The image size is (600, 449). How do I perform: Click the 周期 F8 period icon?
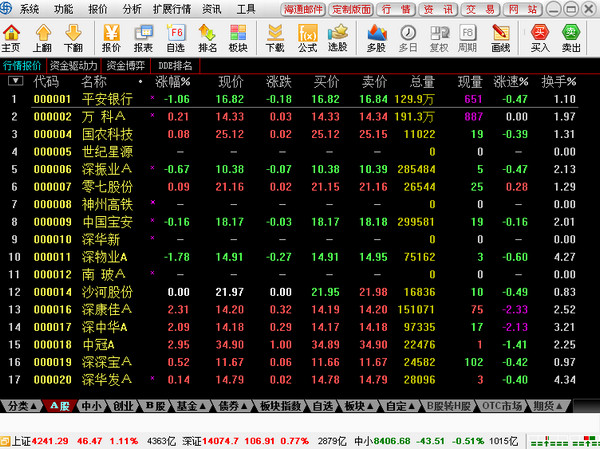pyautogui.click(x=467, y=38)
